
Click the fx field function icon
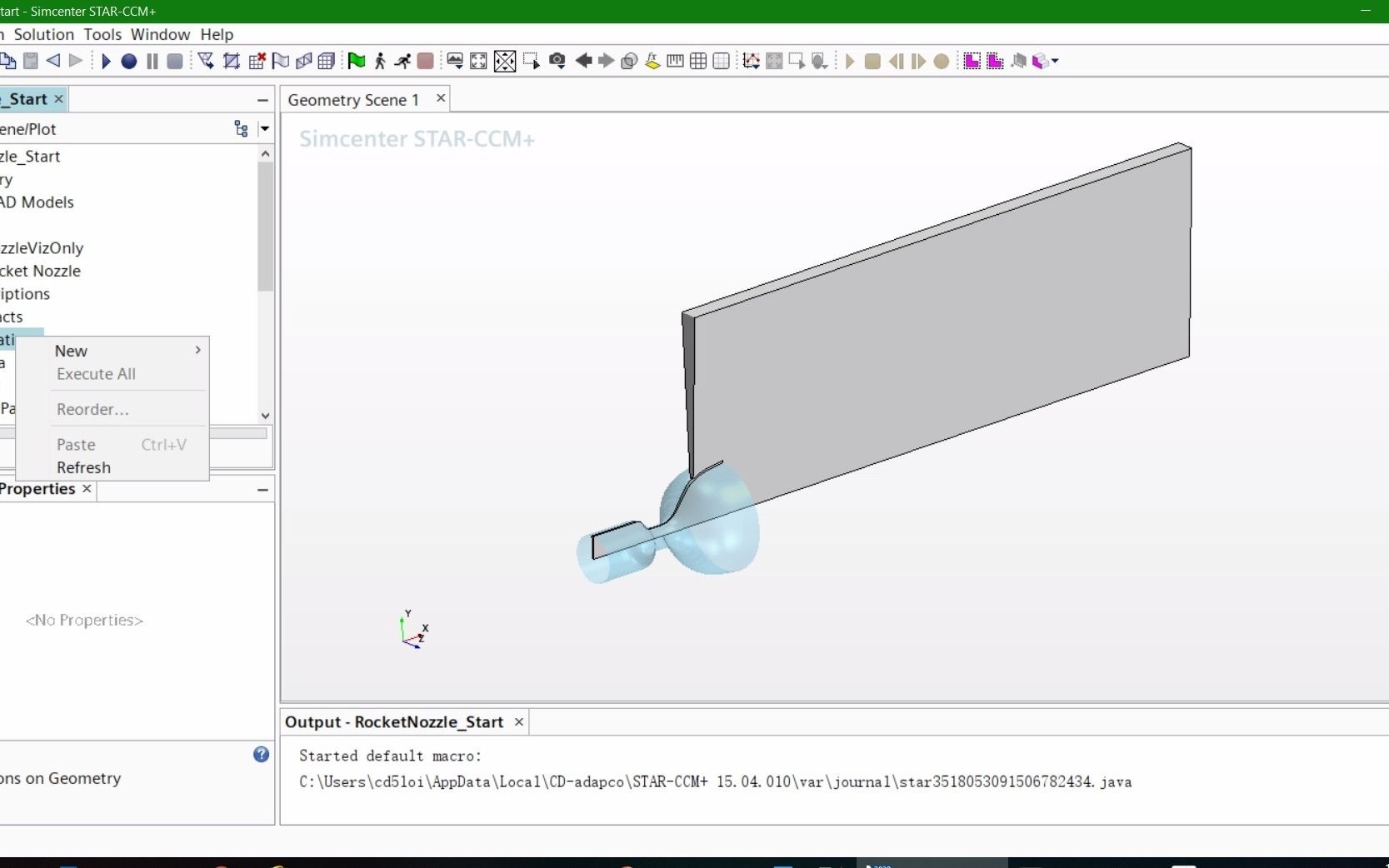tap(652, 61)
